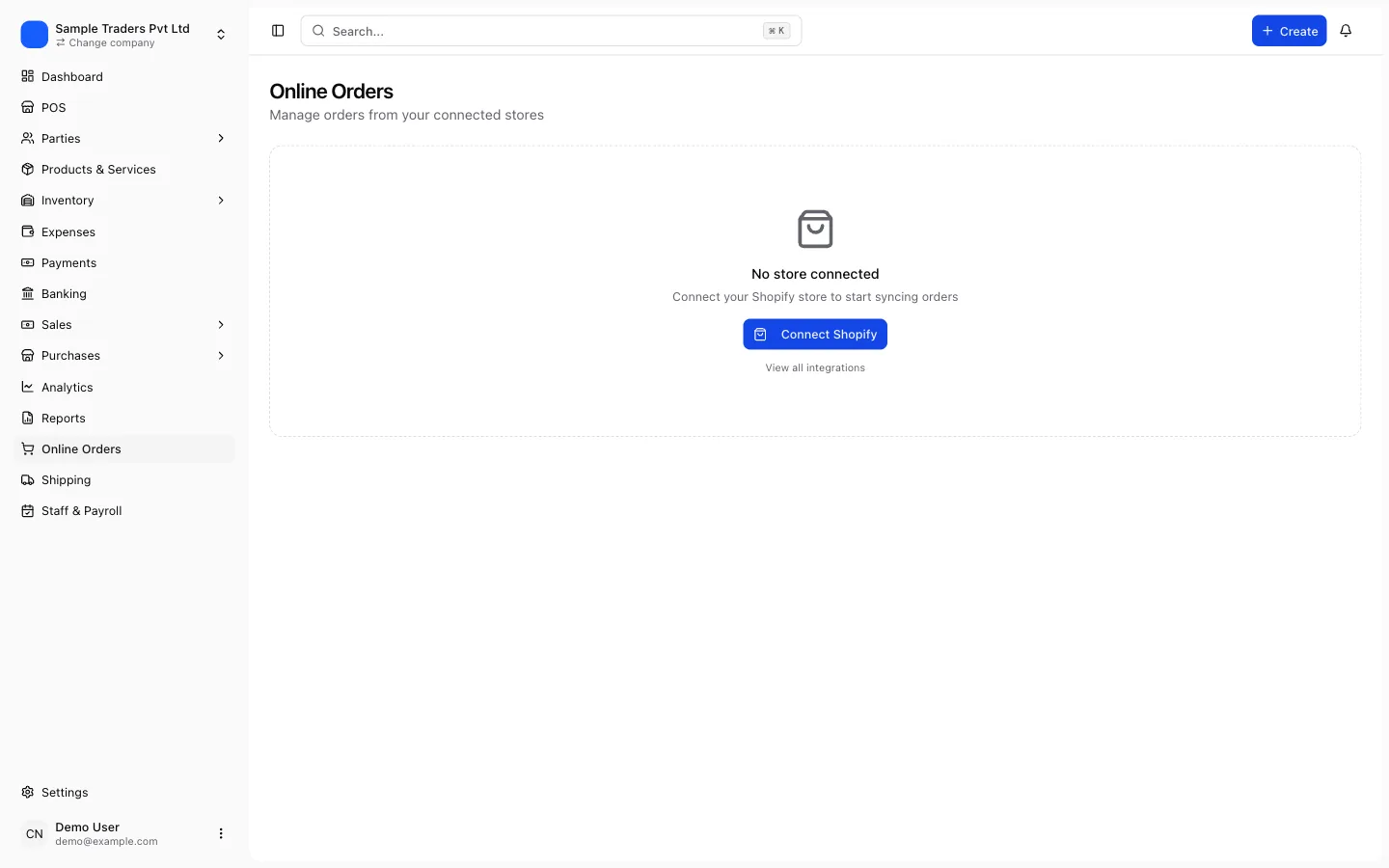This screenshot has height=868, width=1389.
Task: Click the POS store icon
Action: click(x=28, y=107)
